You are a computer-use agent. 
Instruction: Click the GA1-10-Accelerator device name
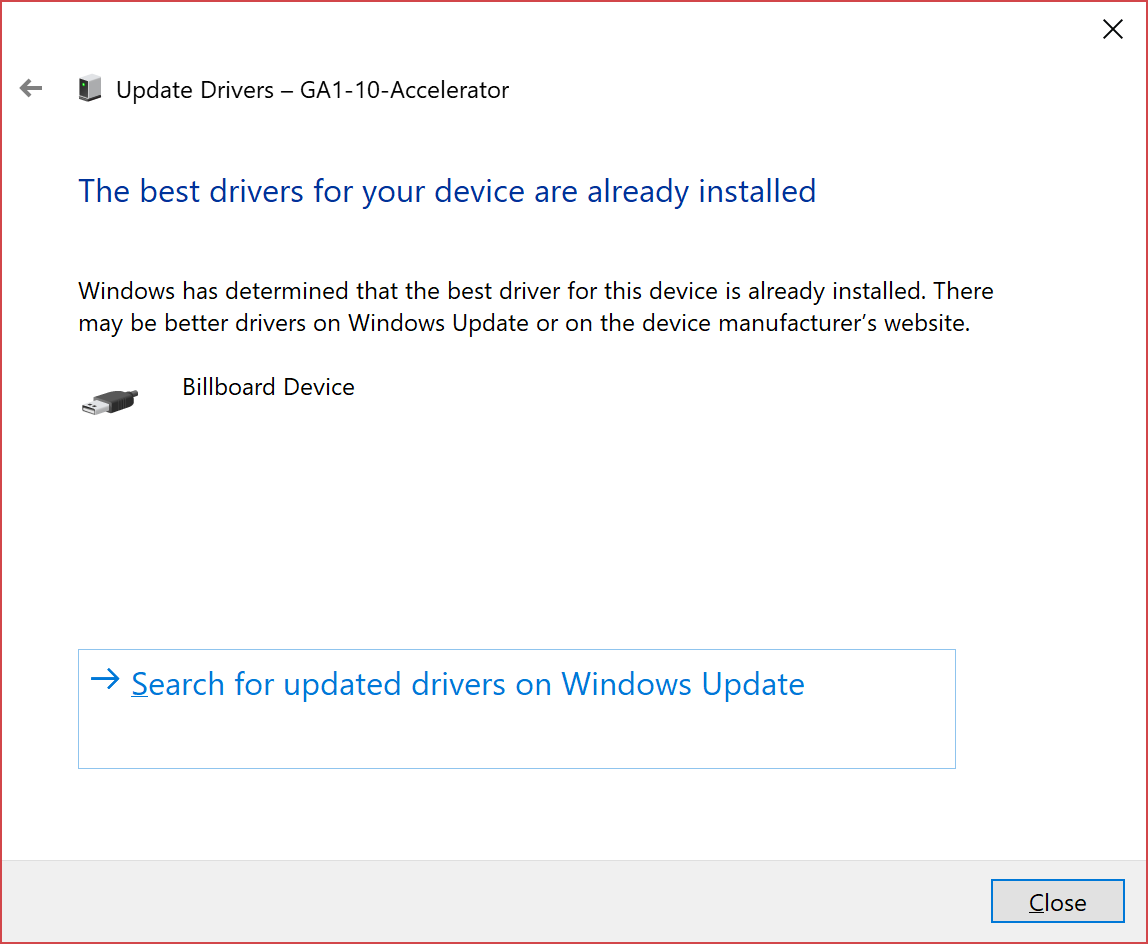[404, 89]
